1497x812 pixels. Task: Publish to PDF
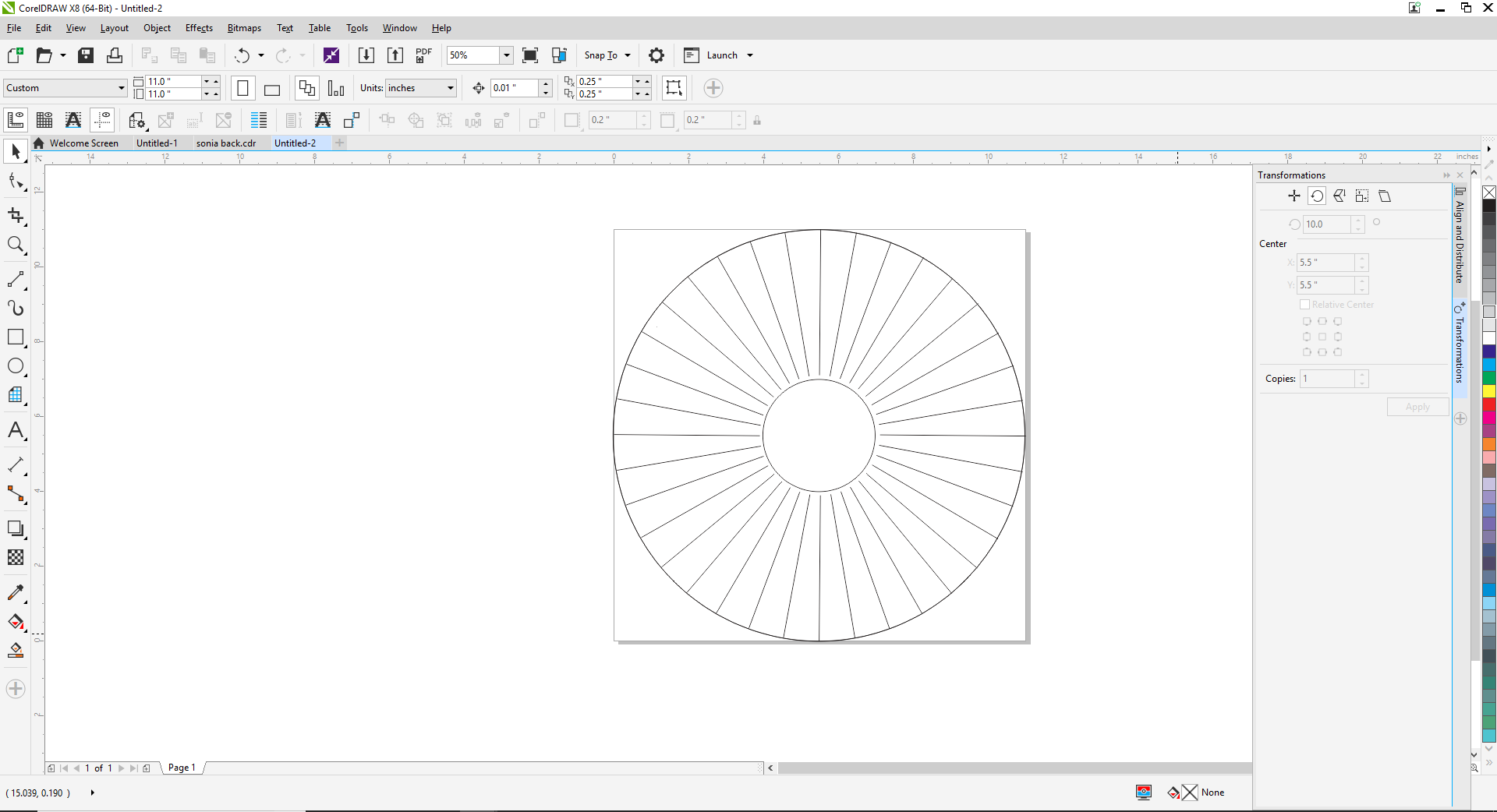(423, 55)
